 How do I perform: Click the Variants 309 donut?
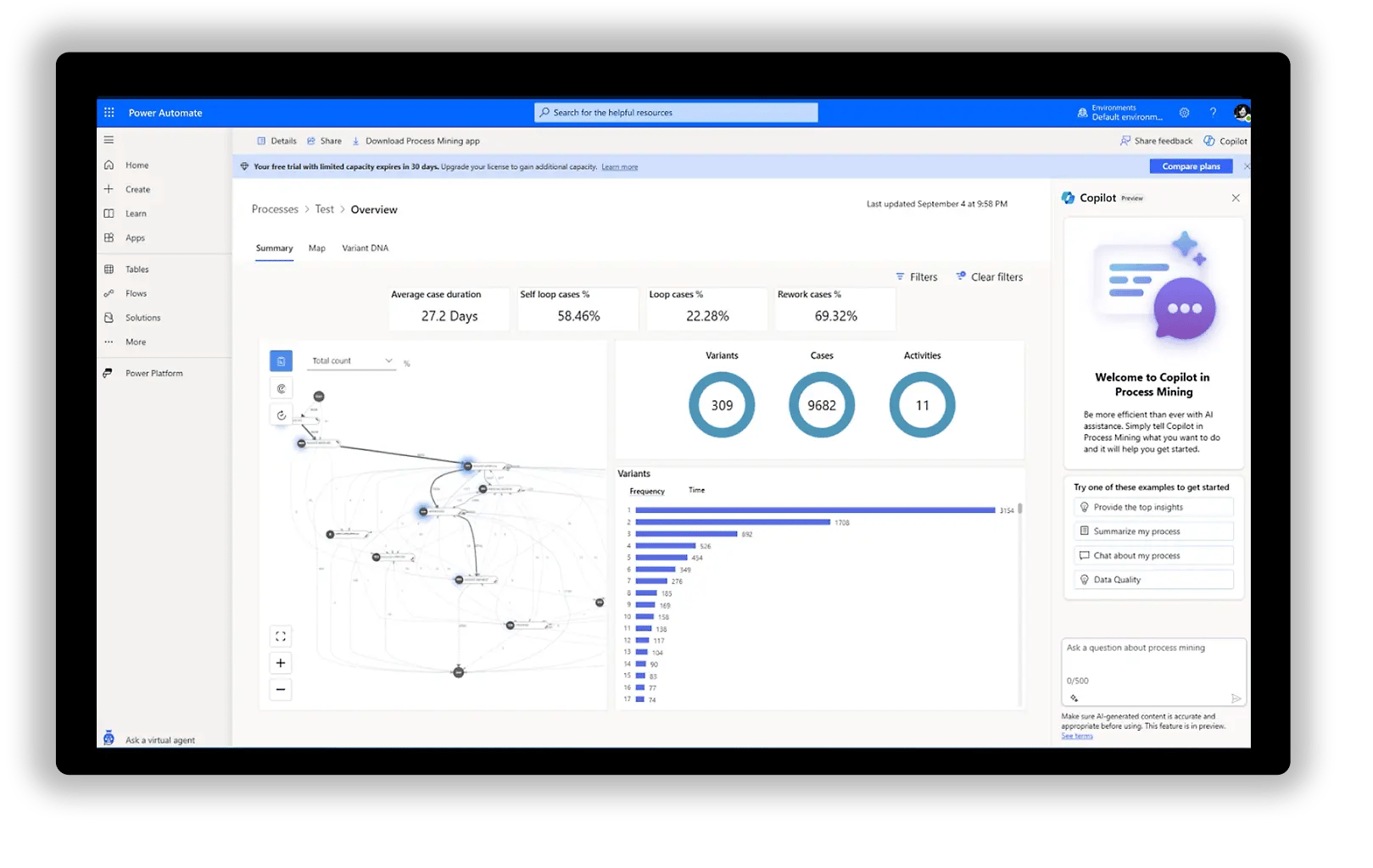pos(722,405)
